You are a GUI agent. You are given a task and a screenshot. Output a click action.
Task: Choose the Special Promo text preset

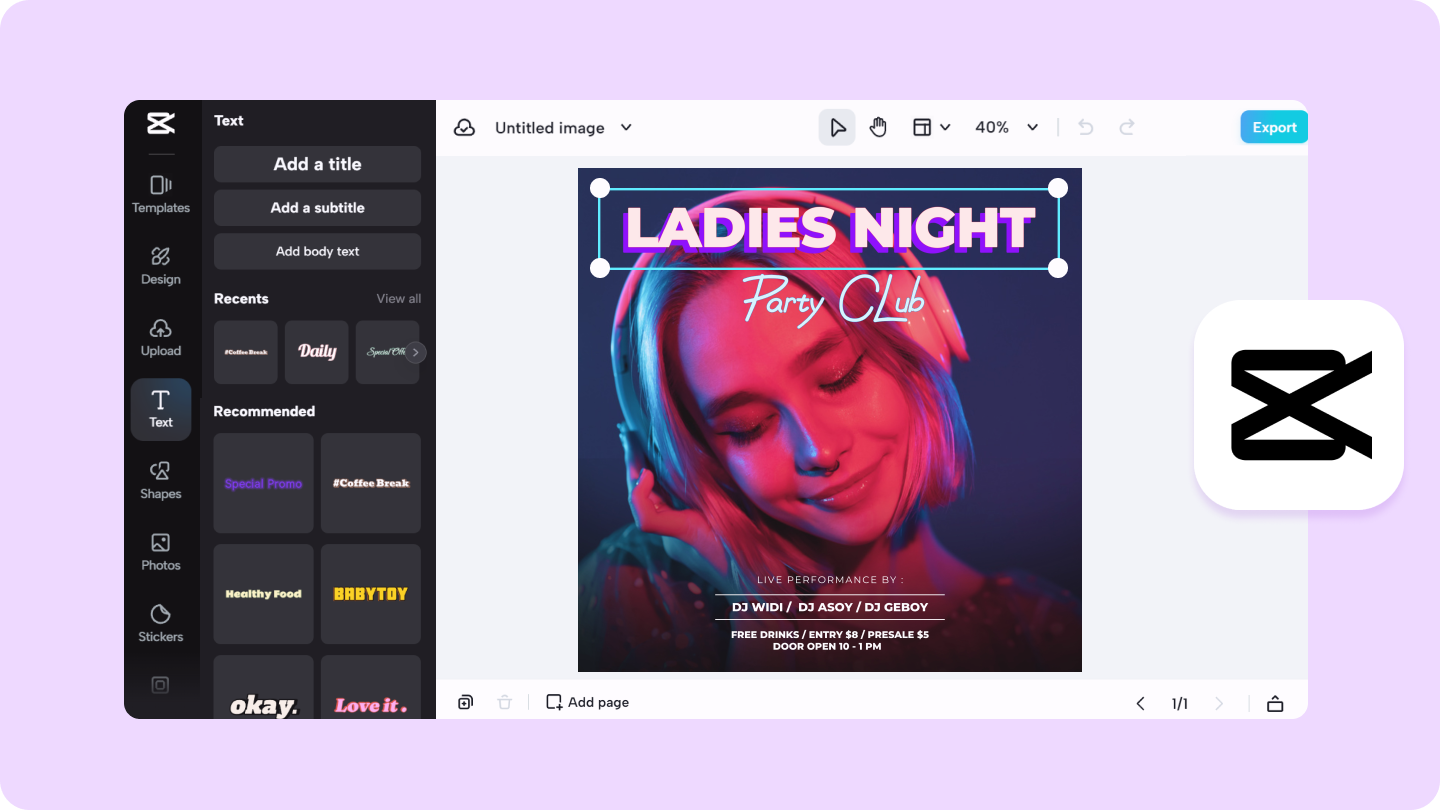[263, 483]
